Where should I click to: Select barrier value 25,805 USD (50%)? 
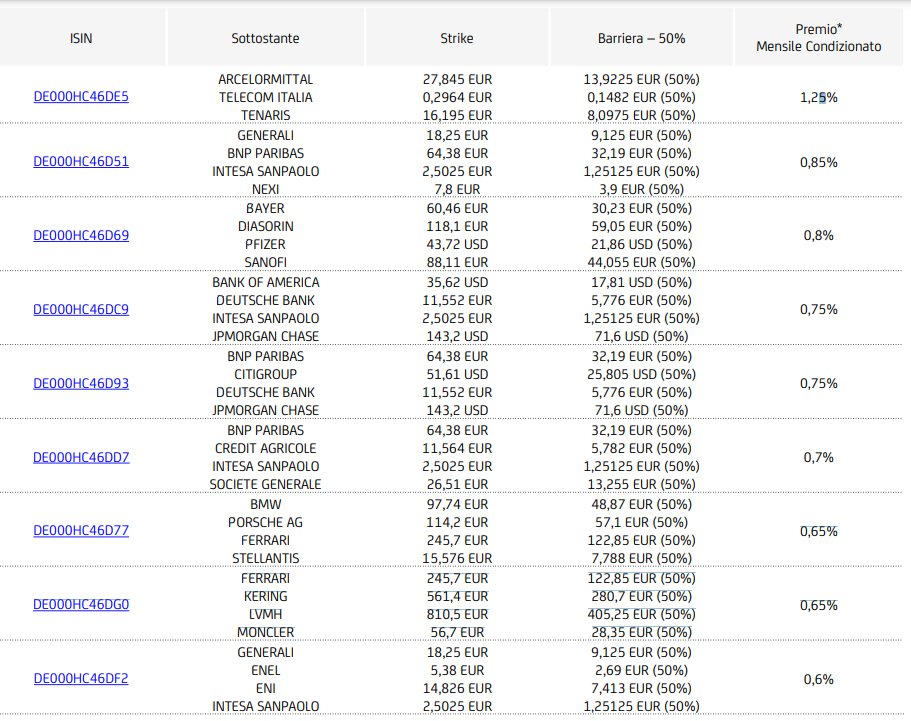tap(641, 374)
